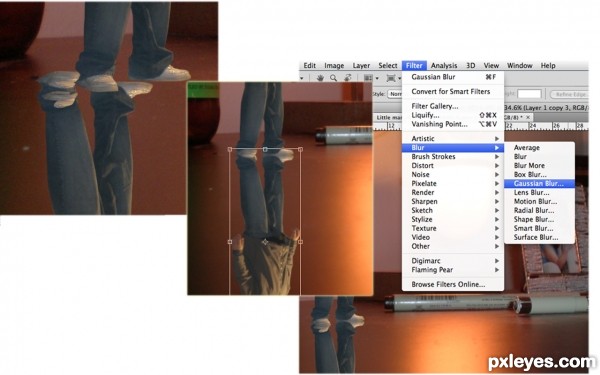600x375 pixels.
Task: Click the Rotate View tool icon
Action: click(x=347, y=78)
